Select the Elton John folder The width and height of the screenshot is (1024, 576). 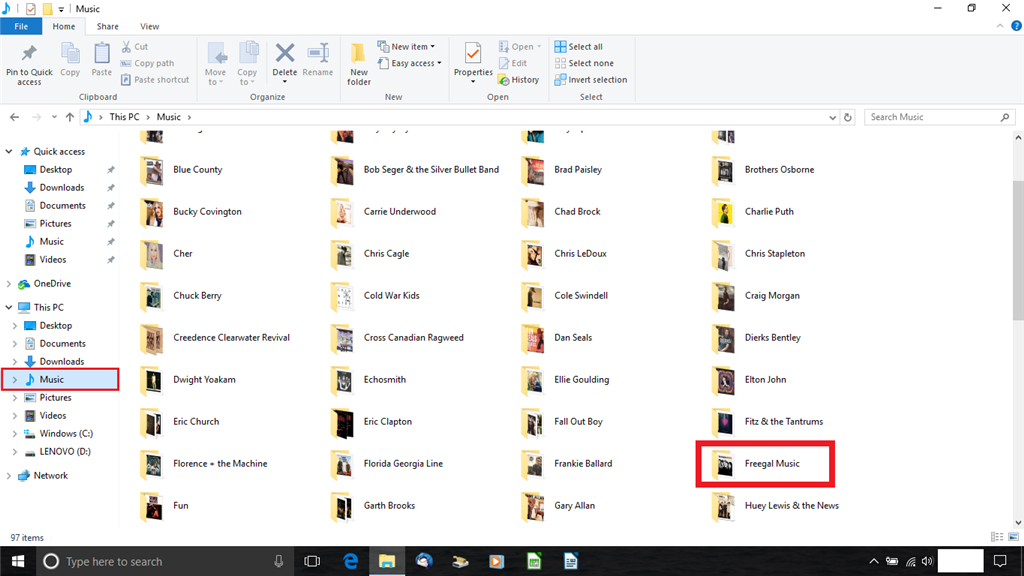[x=750, y=379]
